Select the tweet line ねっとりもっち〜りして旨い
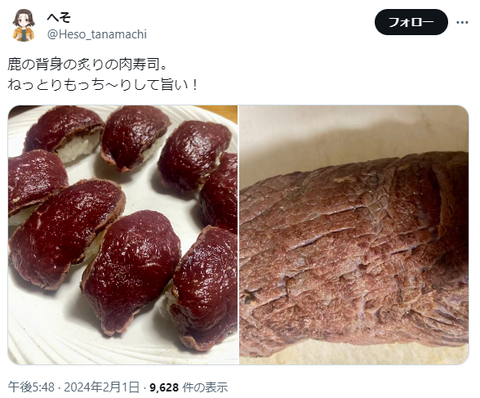This screenshot has width=480, height=398. pyautogui.click(x=103, y=85)
